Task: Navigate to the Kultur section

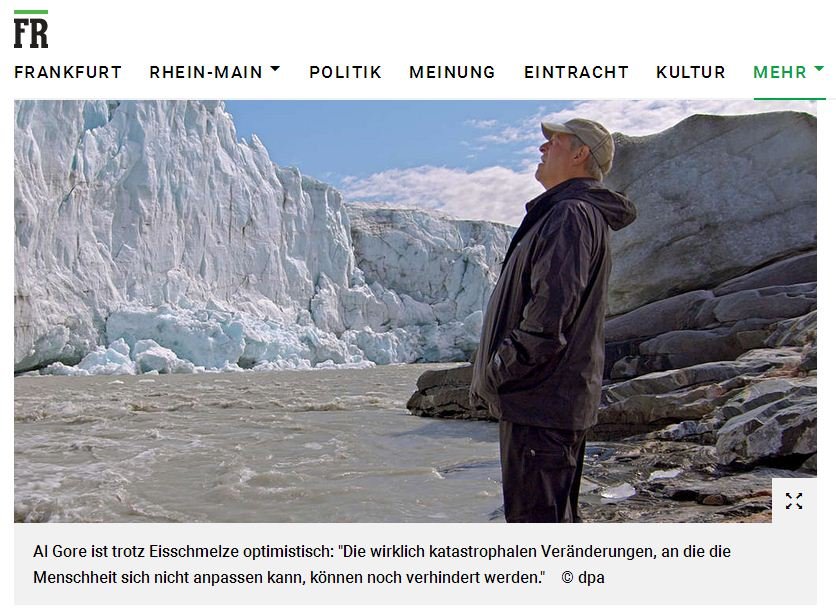Action: pyautogui.click(x=690, y=72)
